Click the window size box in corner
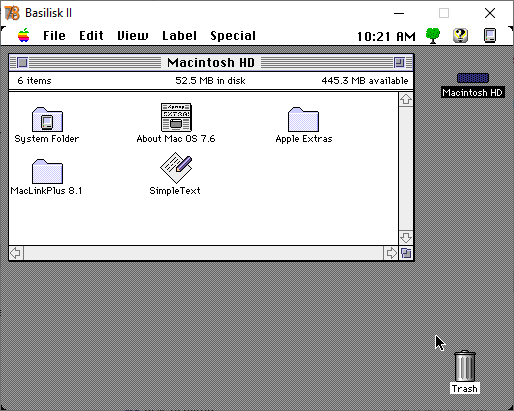This screenshot has height=411, width=514. 406,253
